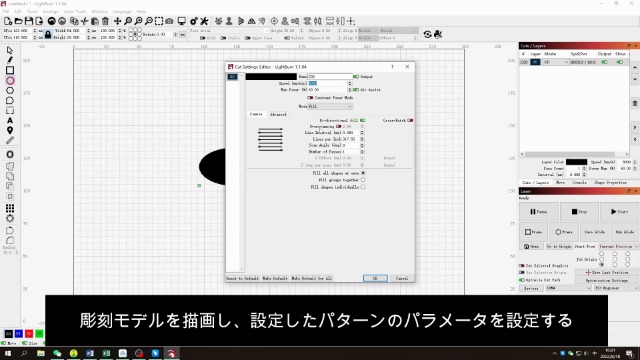Open COM port dropdown
Image resolution: width=640 pixels, height=360 pixels.
pos(568,288)
